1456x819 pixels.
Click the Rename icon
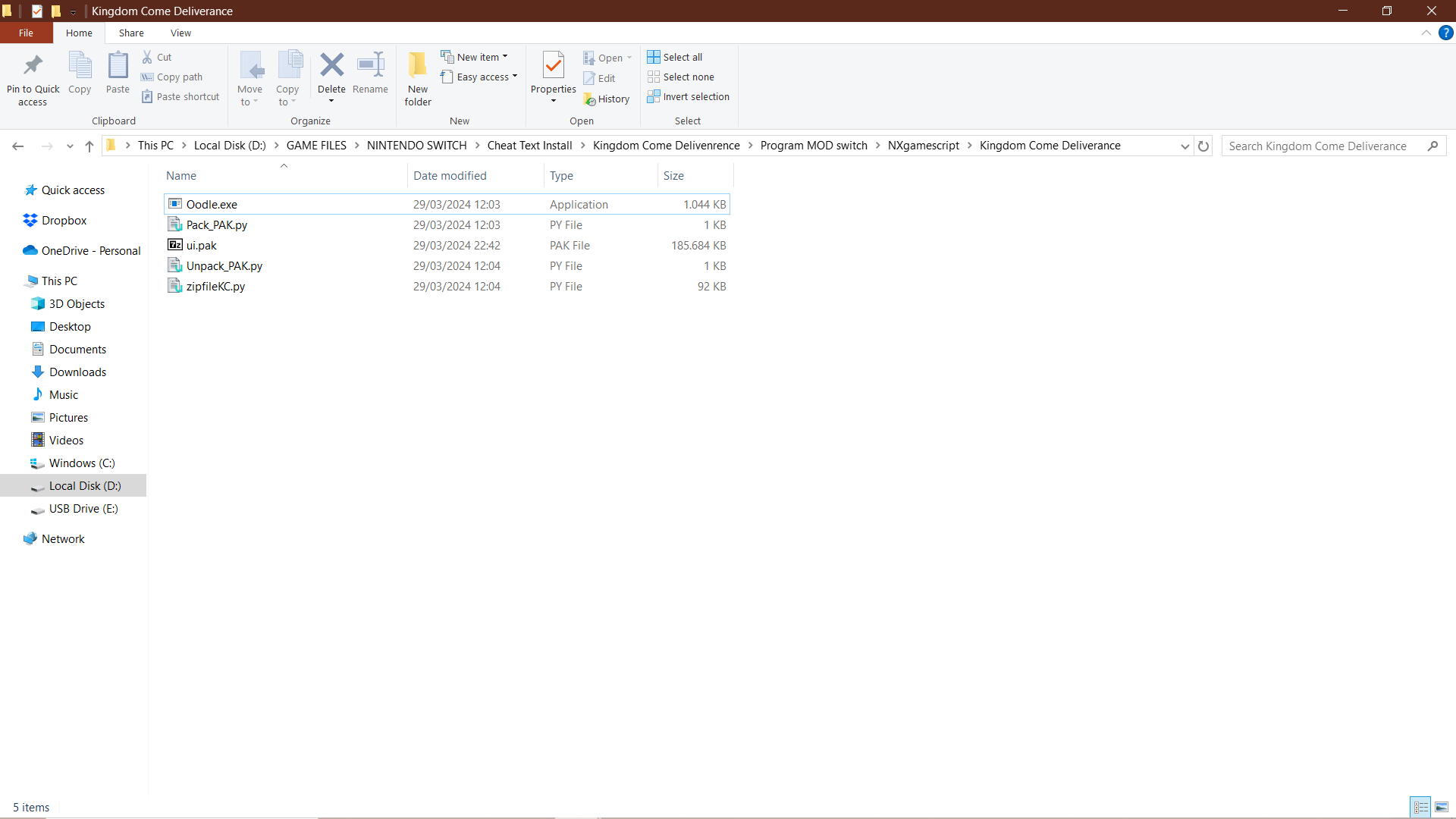(x=370, y=65)
